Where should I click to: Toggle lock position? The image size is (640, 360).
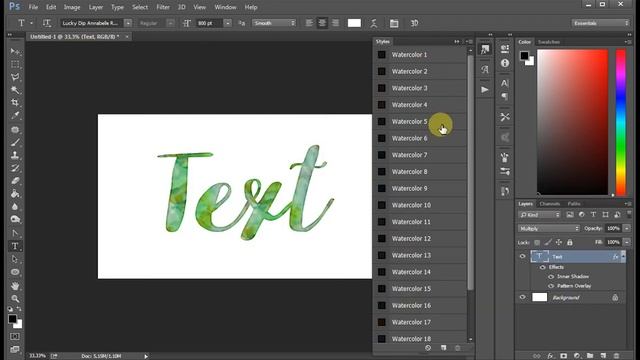(x=559, y=242)
